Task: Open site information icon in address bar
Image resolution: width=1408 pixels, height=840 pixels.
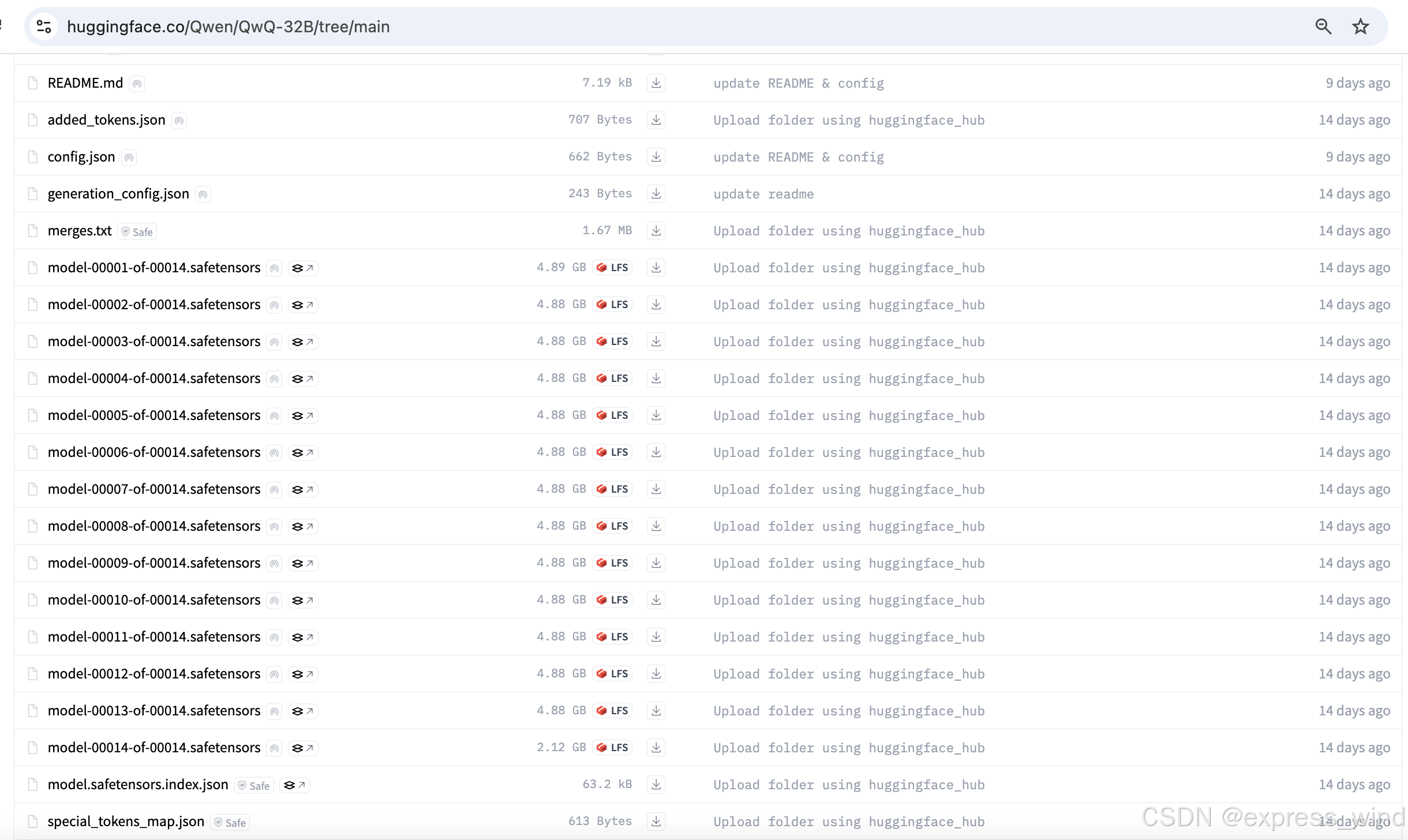Action: pyautogui.click(x=44, y=27)
